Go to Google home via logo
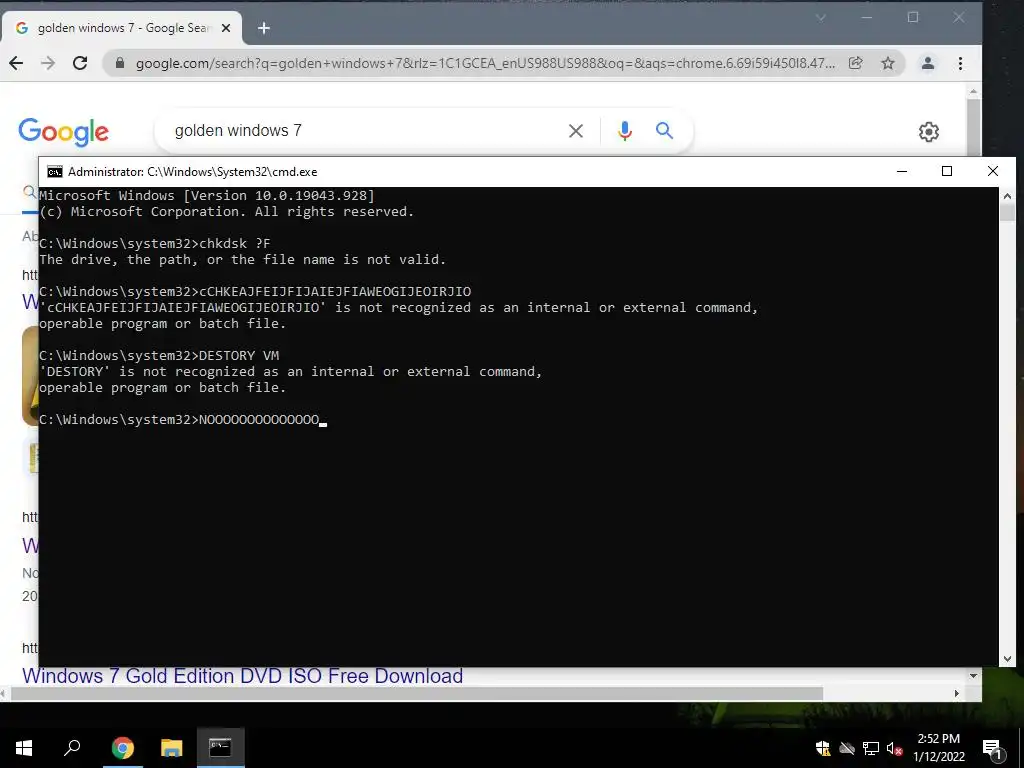The height and width of the screenshot is (768, 1024). click(63, 132)
